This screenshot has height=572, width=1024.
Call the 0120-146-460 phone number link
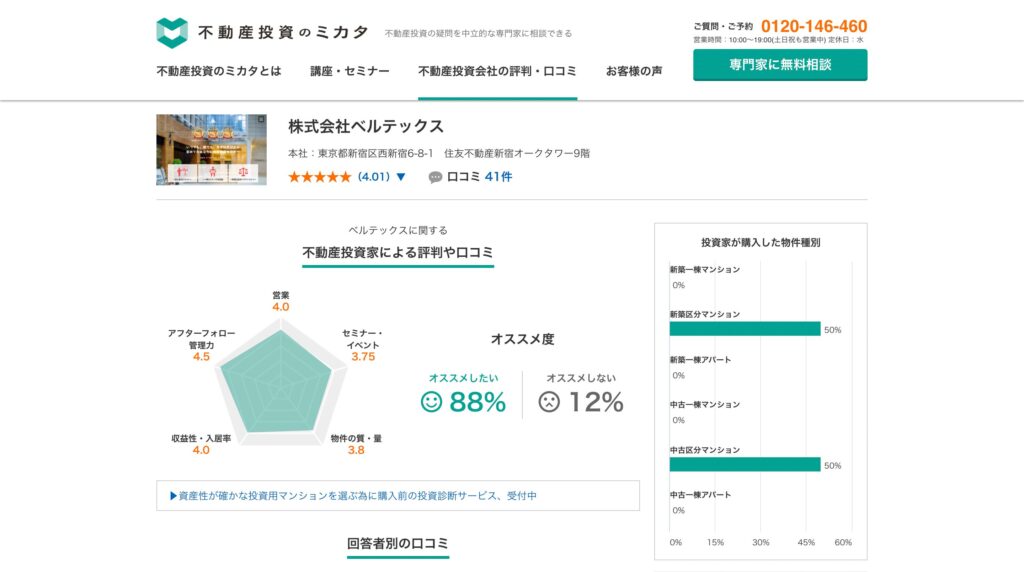[813, 26]
